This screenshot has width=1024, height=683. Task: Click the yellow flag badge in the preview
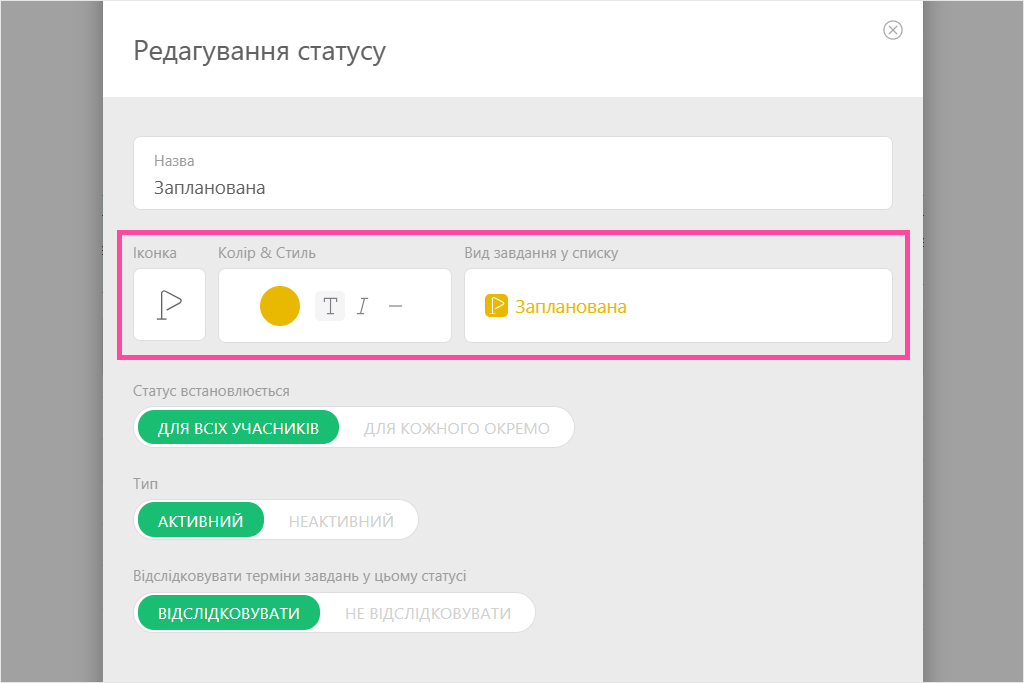[x=496, y=306]
